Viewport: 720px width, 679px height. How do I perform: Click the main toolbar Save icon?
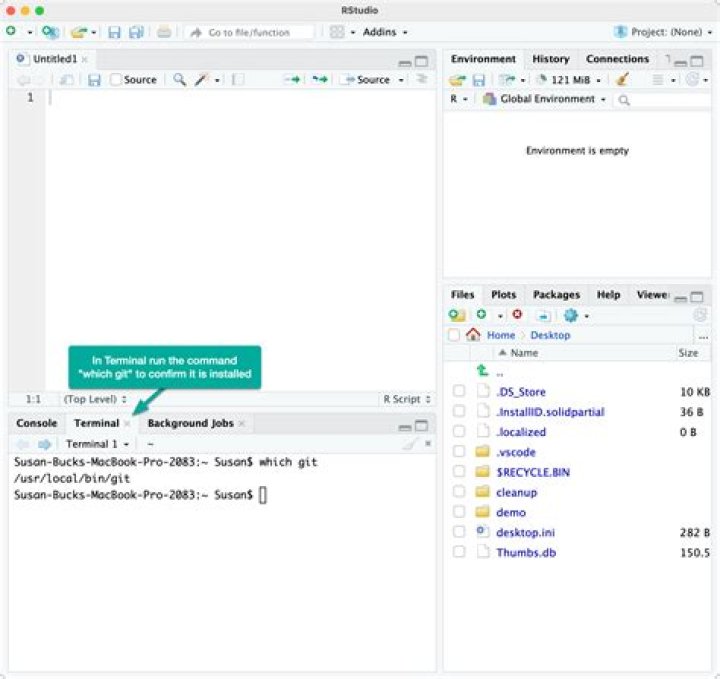114,32
